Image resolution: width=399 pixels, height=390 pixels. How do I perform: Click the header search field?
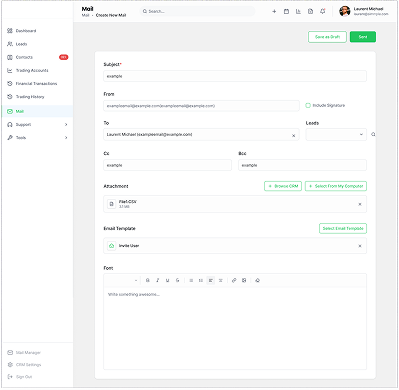[x=197, y=11]
